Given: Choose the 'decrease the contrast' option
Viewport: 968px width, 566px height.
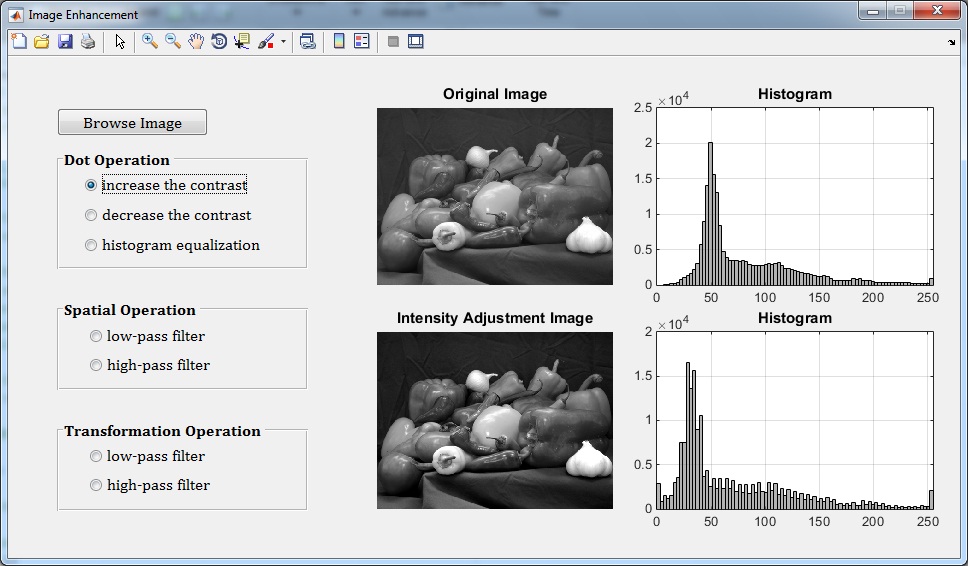Looking at the screenshot, I should click(x=92, y=215).
